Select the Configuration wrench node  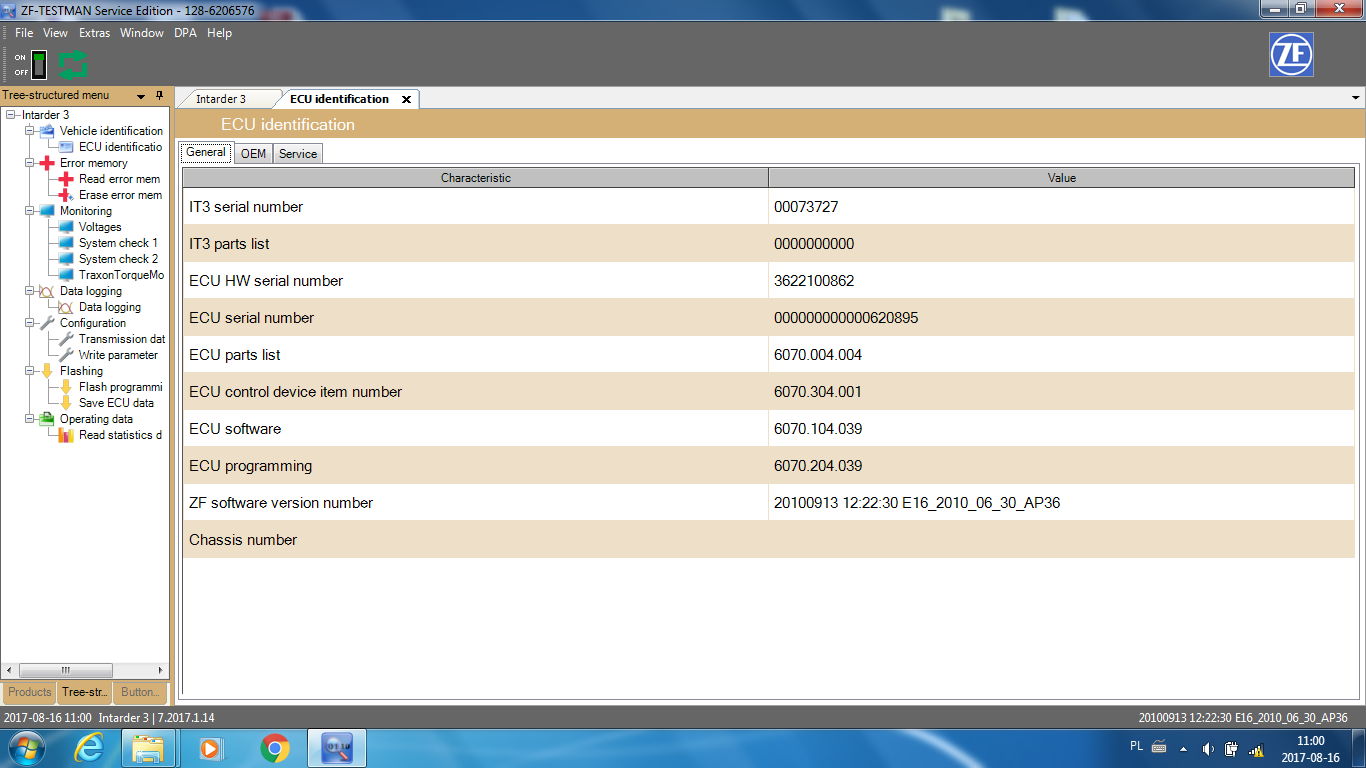pyautogui.click(x=47, y=323)
